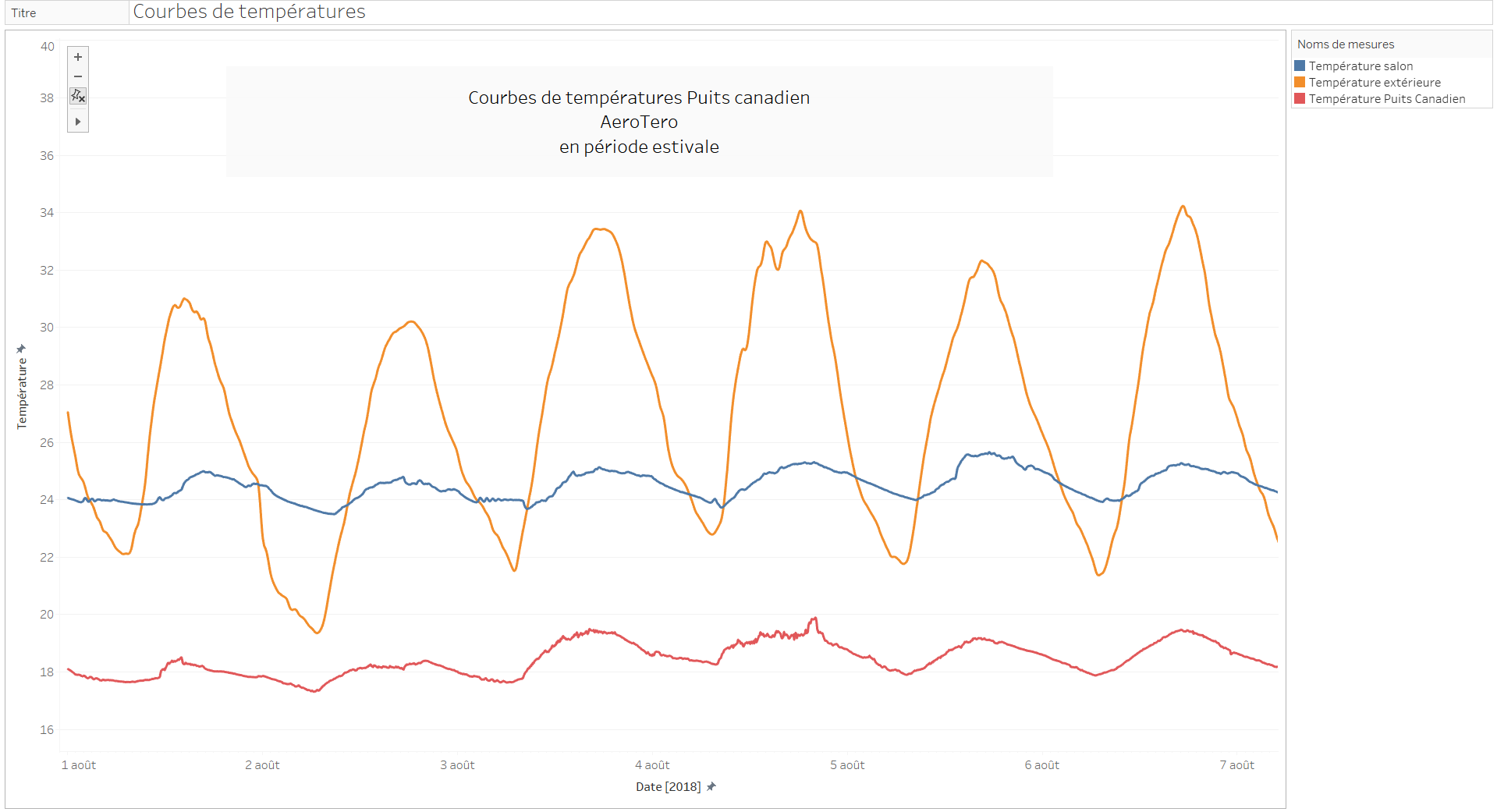Click the 20 value on temperature axis
The image size is (1497, 812).
[x=47, y=614]
